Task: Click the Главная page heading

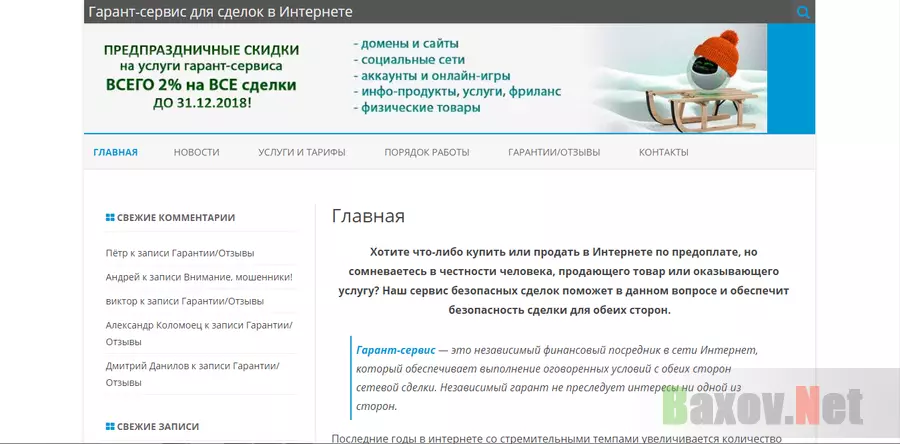Action: [x=368, y=216]
